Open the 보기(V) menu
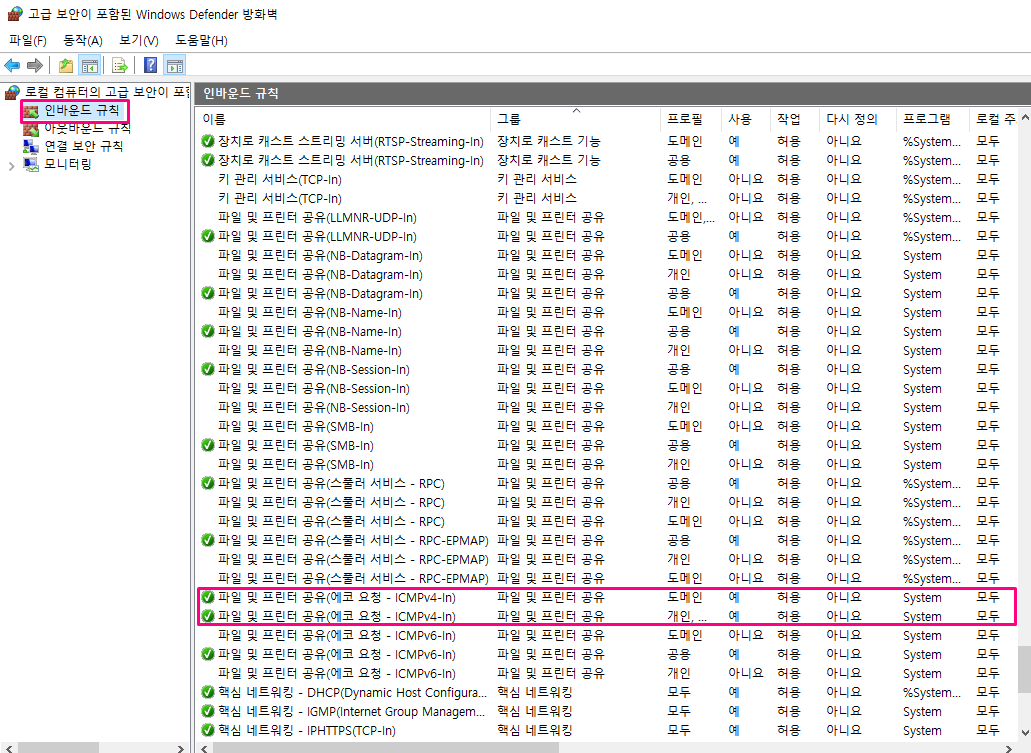 click(x=139, y=41)
